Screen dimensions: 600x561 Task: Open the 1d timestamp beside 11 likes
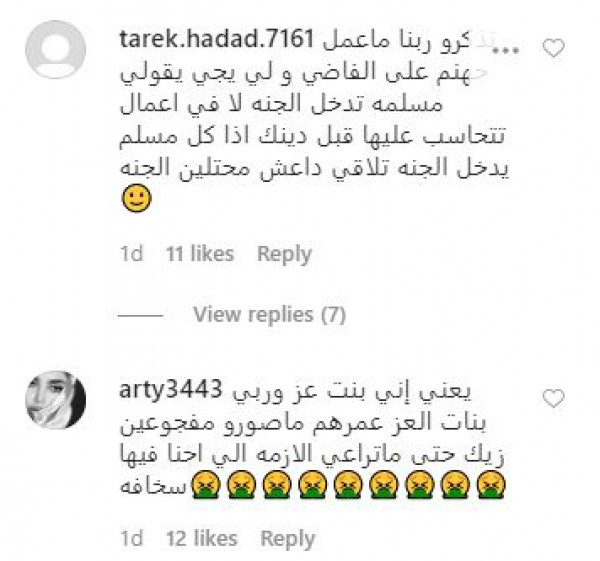tap(132, 254)
